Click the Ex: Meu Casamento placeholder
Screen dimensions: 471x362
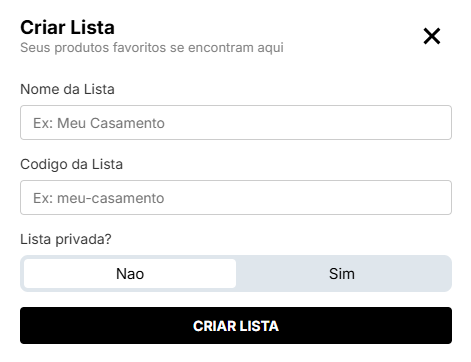pyautogui.click(x=99, y=123)
